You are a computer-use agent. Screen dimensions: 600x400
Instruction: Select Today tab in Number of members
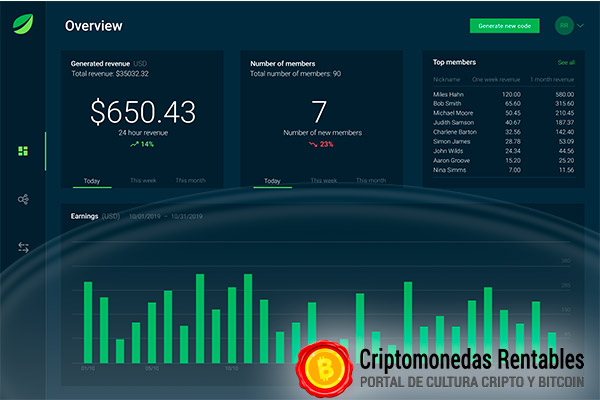point(272,181)
